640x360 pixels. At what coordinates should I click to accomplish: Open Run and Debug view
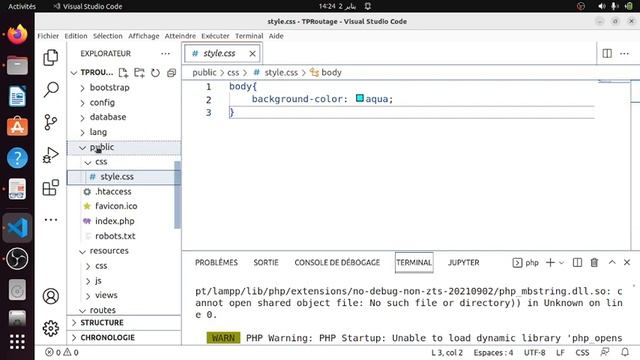[51, 155]
